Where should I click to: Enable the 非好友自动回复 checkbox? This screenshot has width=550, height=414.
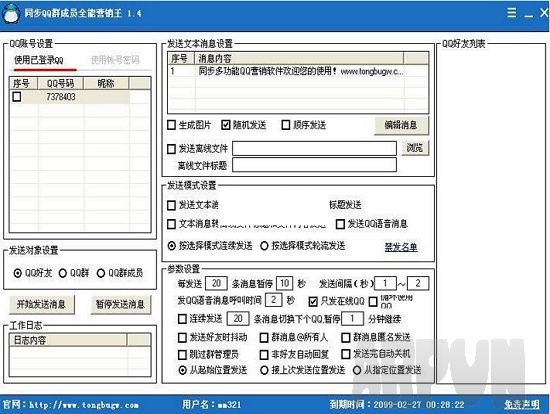click(x=264, y=355)
